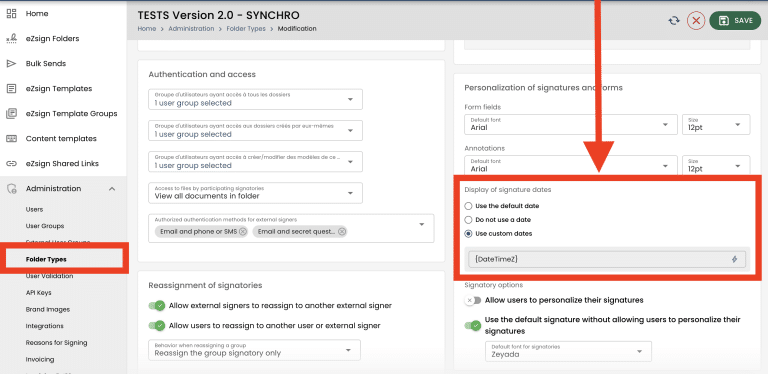Screen dimensions: 768x374
Task: Click the Content templates label in the sidebar
Action: point(61,139)
